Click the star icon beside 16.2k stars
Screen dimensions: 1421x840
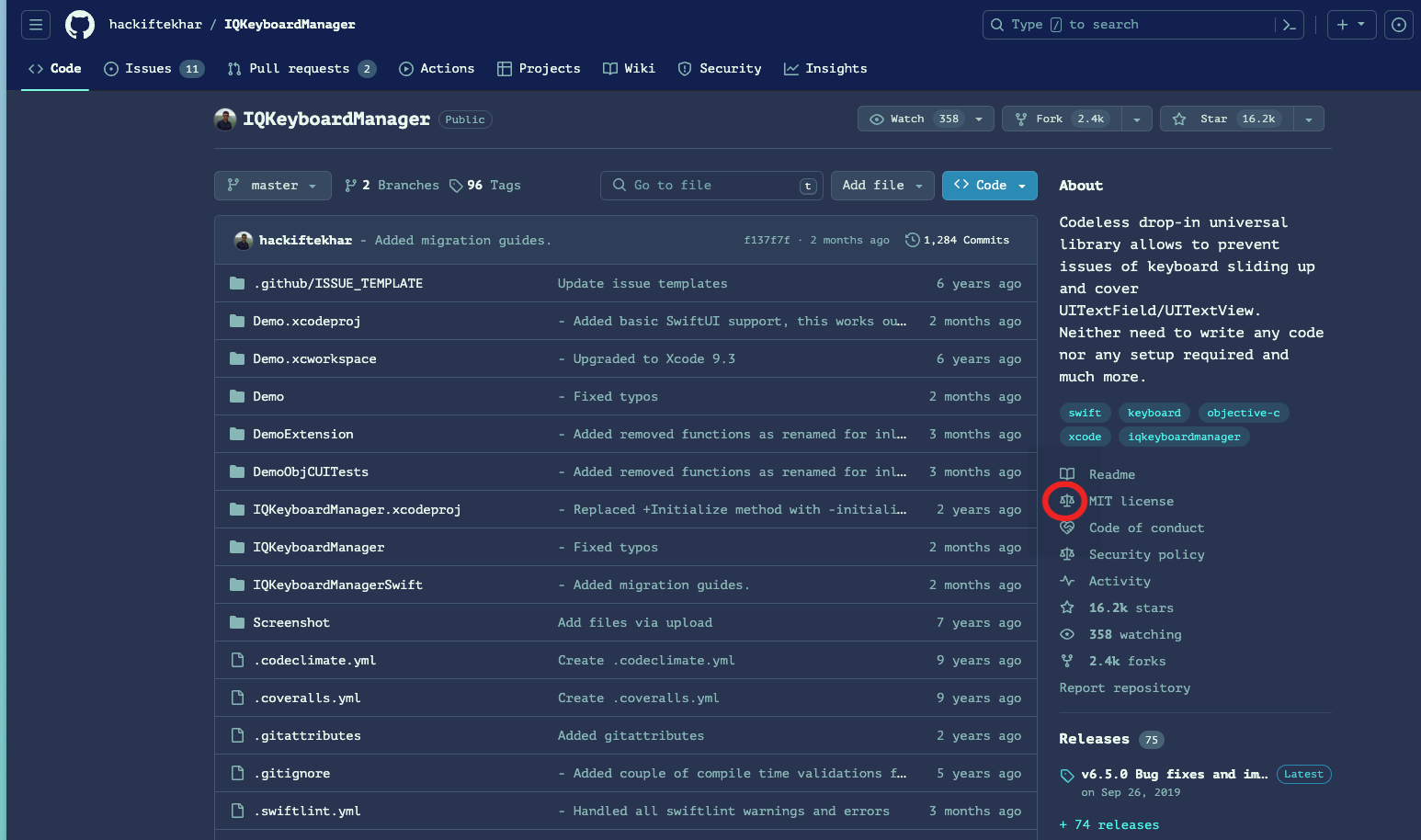[1067, 607]
